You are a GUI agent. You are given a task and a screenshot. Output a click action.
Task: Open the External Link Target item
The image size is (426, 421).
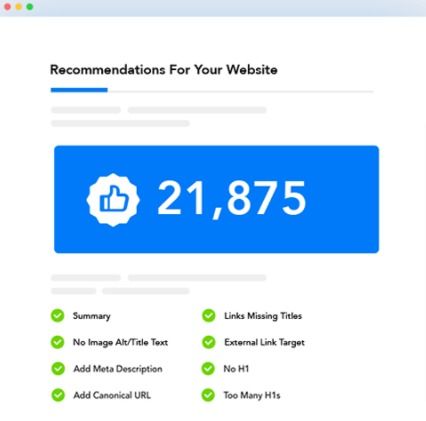coord(264,342)
